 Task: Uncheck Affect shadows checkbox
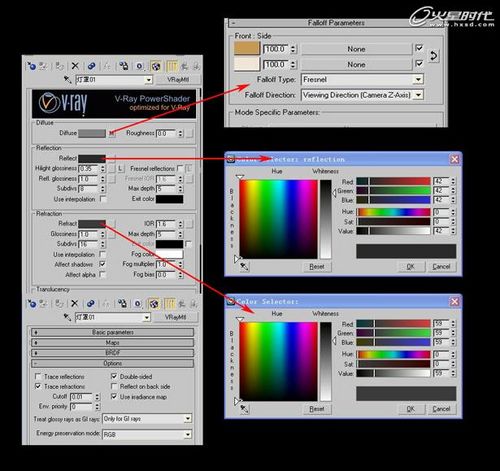103,264
